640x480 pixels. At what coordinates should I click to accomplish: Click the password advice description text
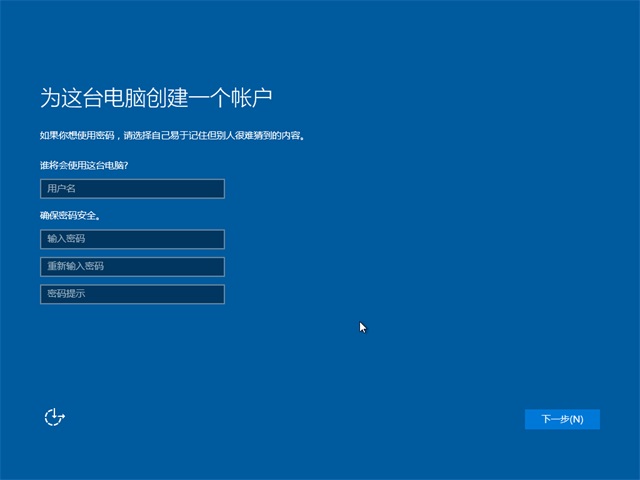pos(172,134)
